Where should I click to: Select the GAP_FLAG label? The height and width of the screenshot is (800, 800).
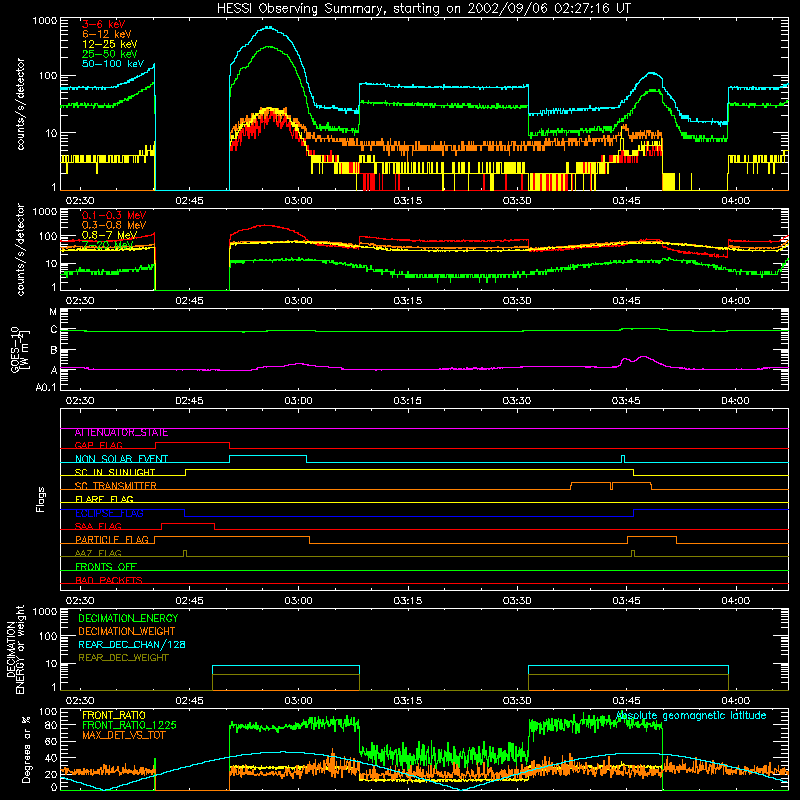tap(98, 445)
